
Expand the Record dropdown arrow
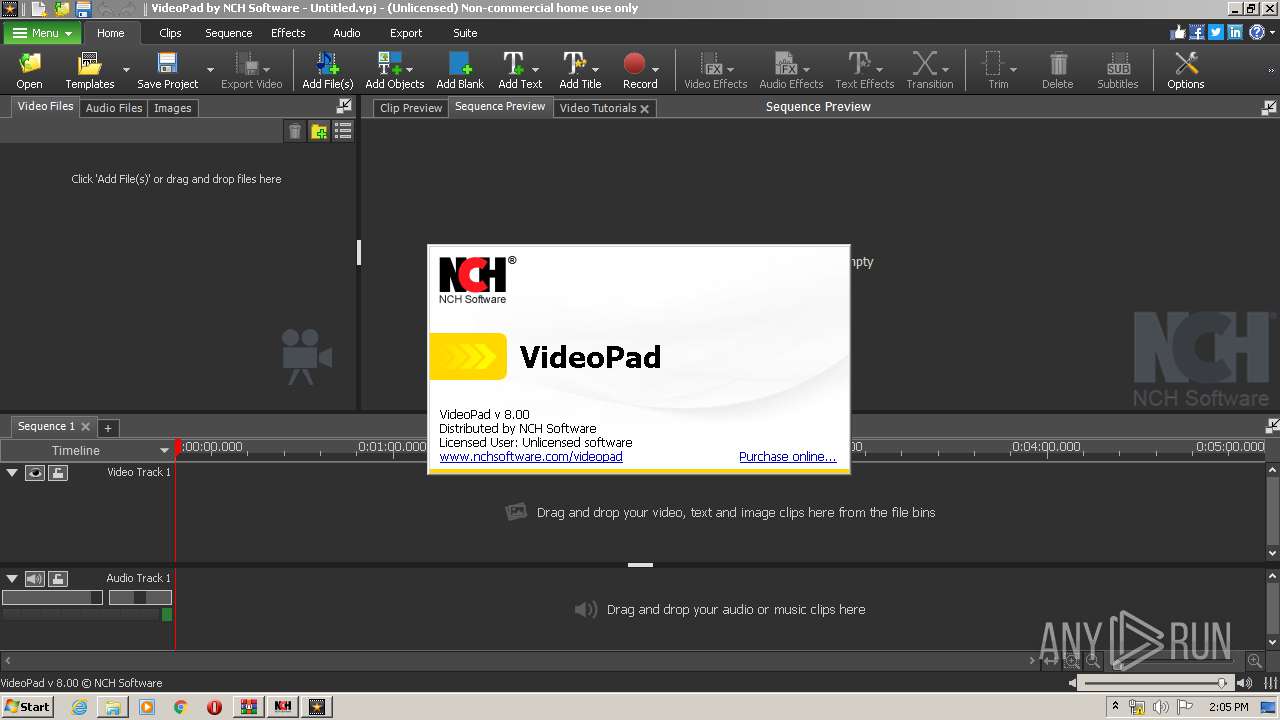coord(655,70)
